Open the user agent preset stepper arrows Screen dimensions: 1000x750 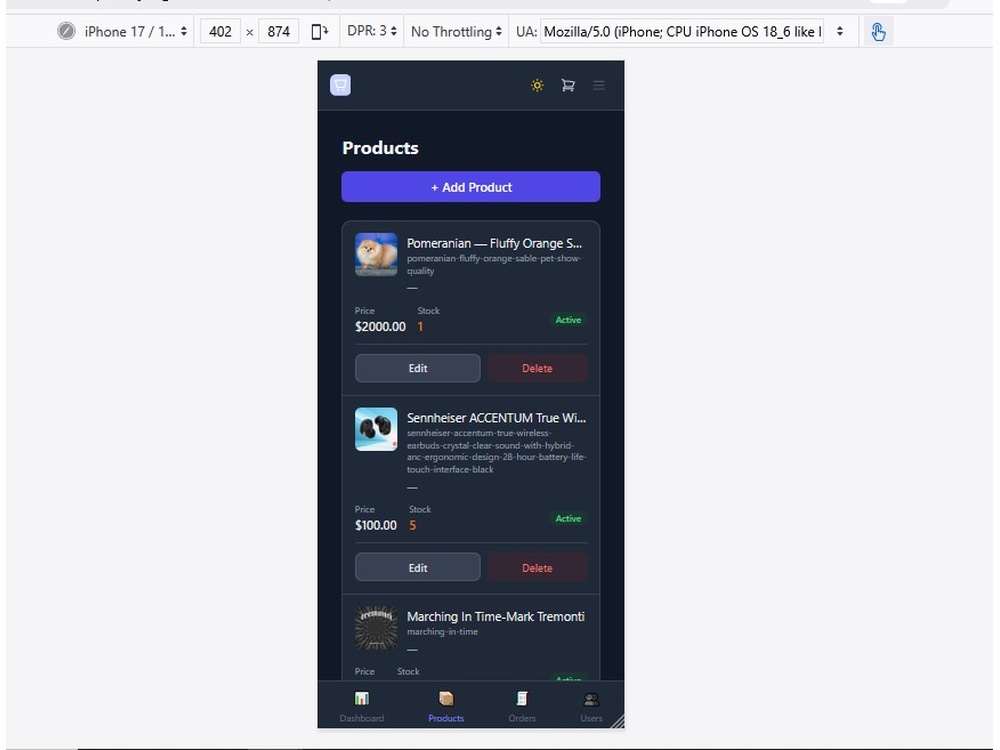tap(839, 31)
